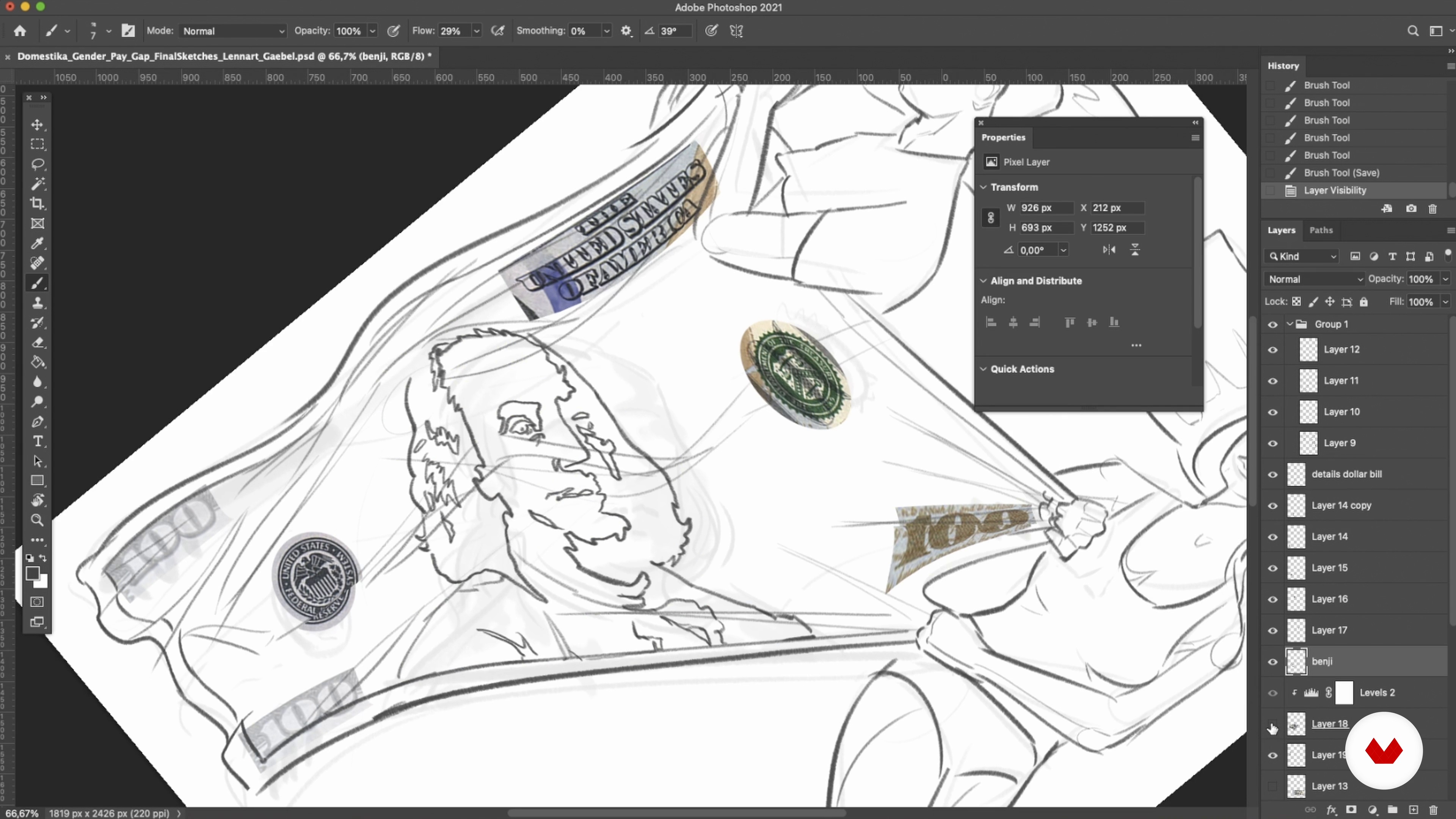Show more align options ellipsis

[1136, 345]
